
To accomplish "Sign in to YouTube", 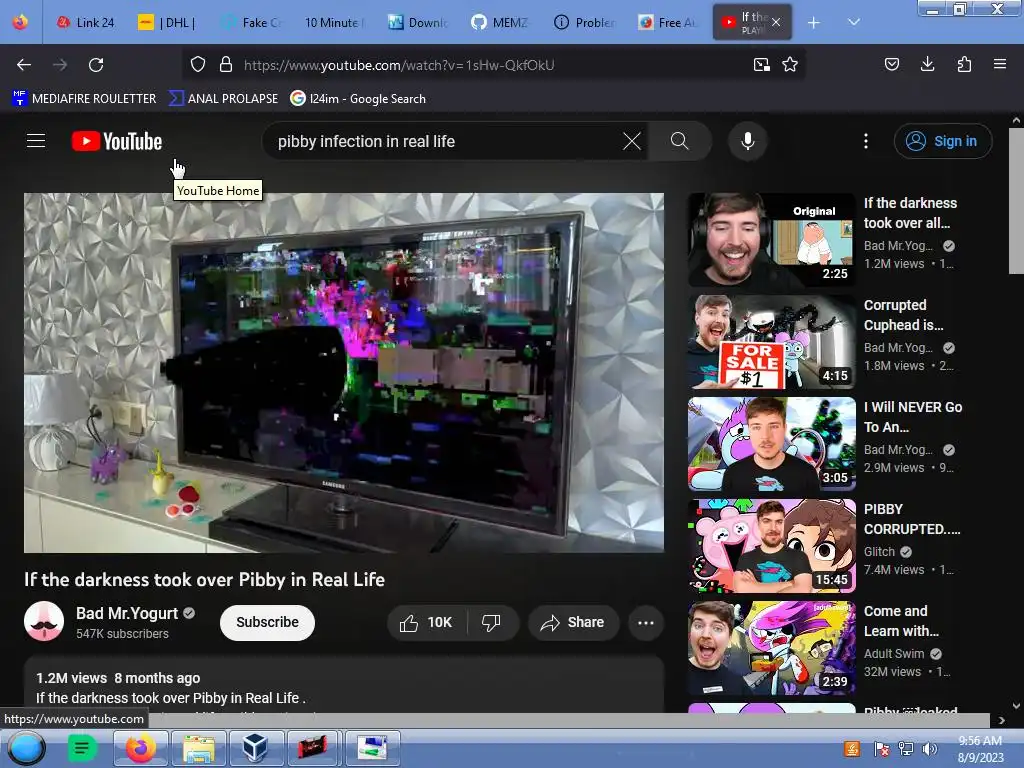I will click(942, 141).
